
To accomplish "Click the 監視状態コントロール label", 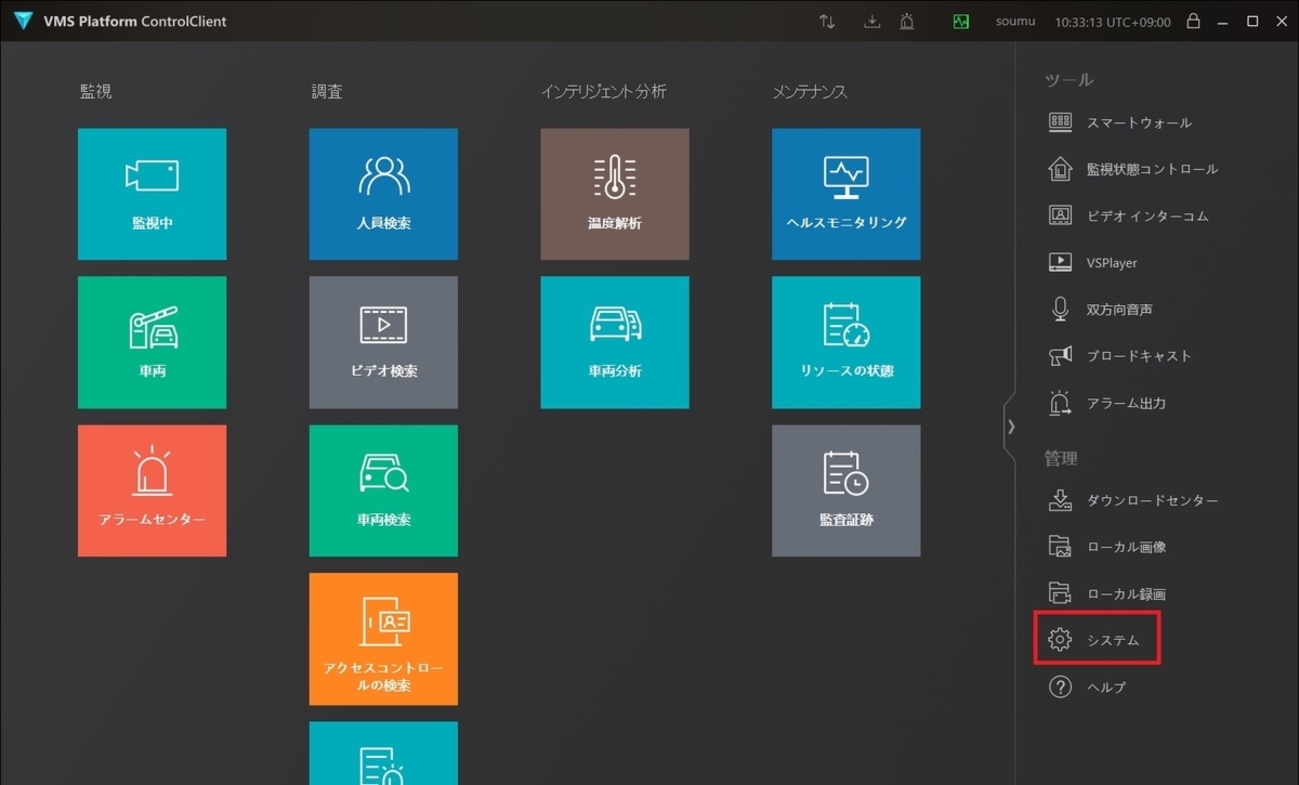I will point(1152,169).
